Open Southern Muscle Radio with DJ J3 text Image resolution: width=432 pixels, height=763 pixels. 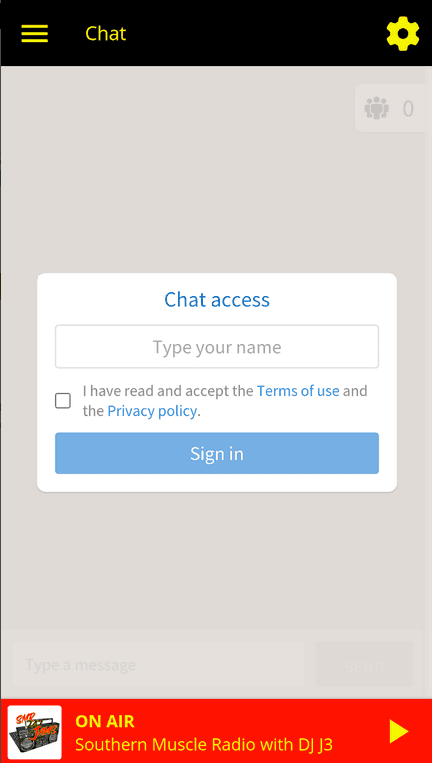coord(204,745)
